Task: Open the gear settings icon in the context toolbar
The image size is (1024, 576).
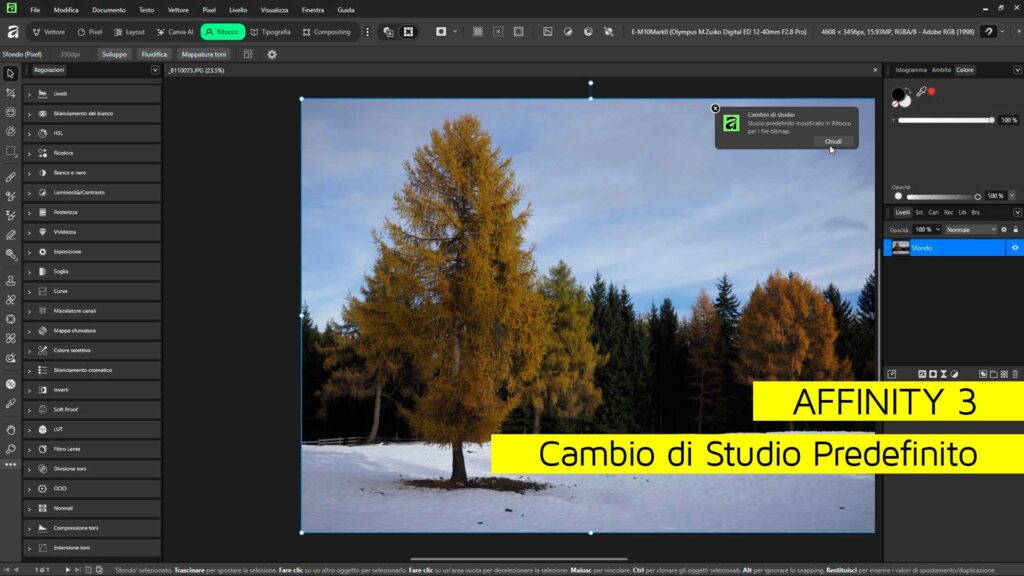Action: point(271,54)
